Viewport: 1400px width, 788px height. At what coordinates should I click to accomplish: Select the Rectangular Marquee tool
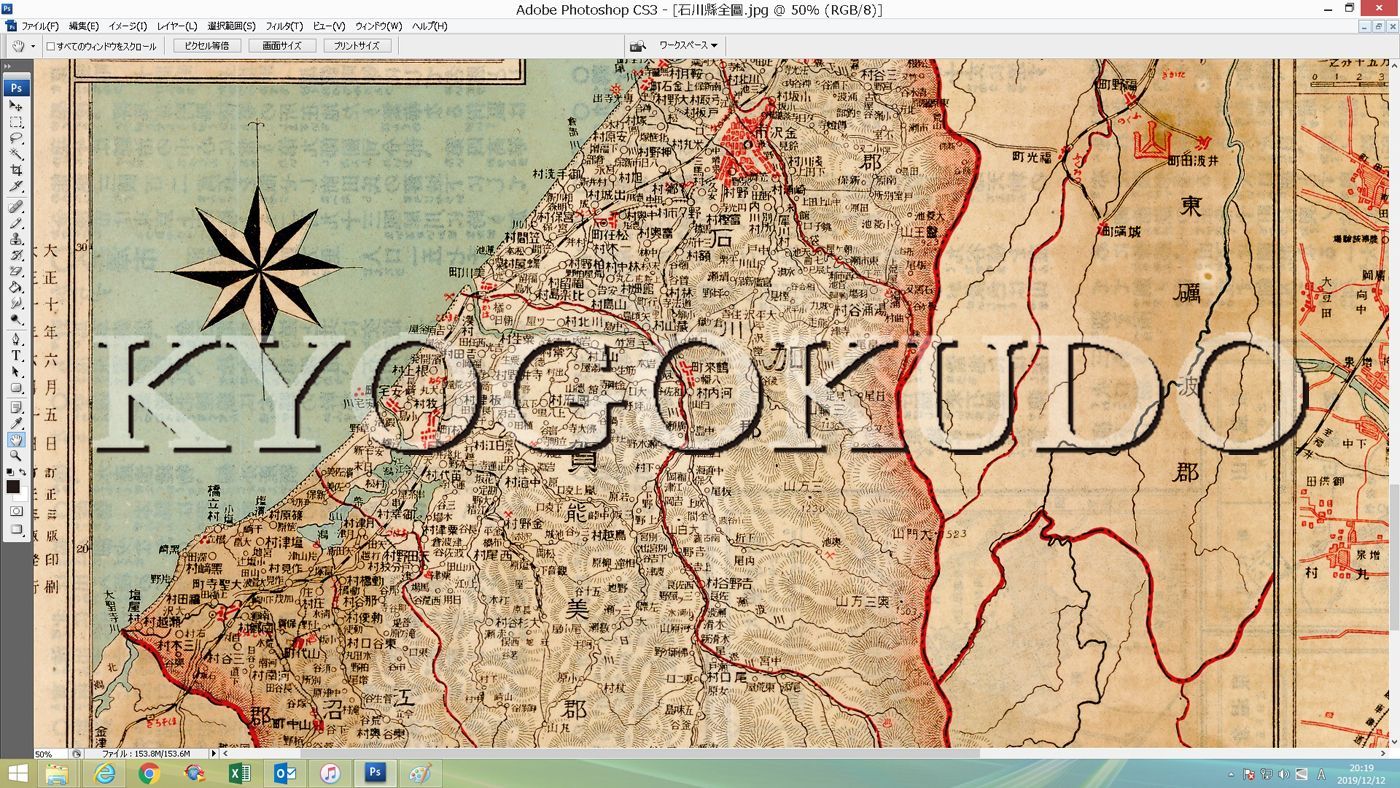click(16, 122)
